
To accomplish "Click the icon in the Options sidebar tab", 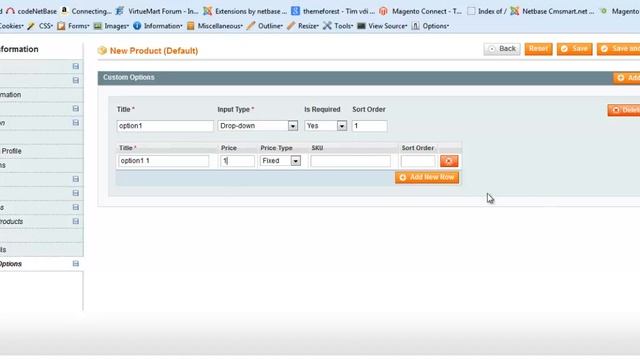I will (76, 264).
